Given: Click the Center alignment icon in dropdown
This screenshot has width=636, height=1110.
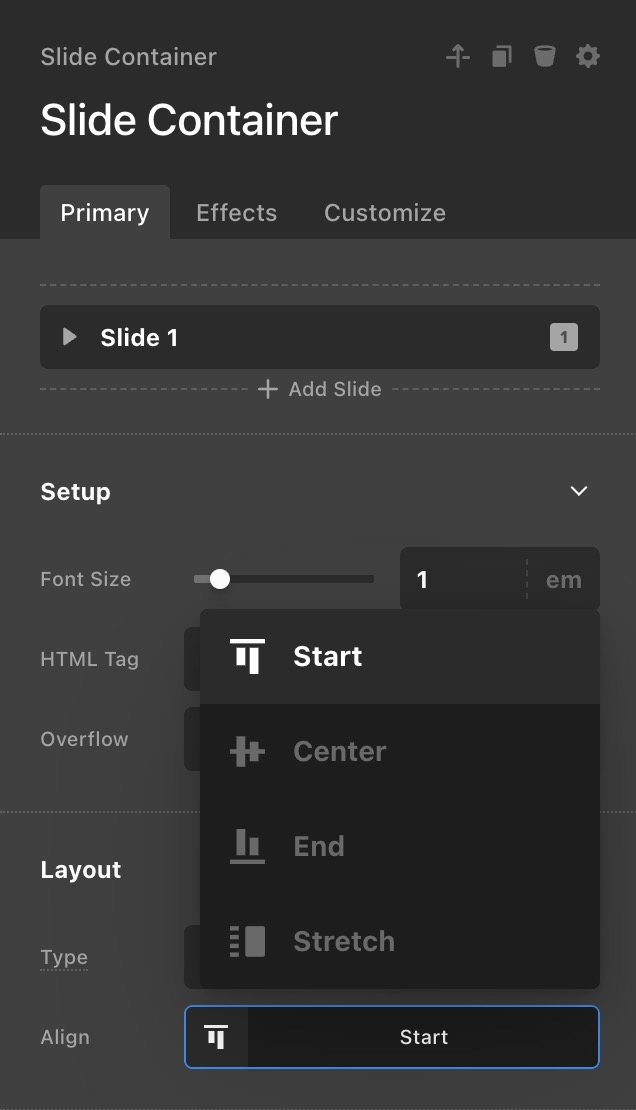Looking at the screenshot, I should (x=247, y=752).
